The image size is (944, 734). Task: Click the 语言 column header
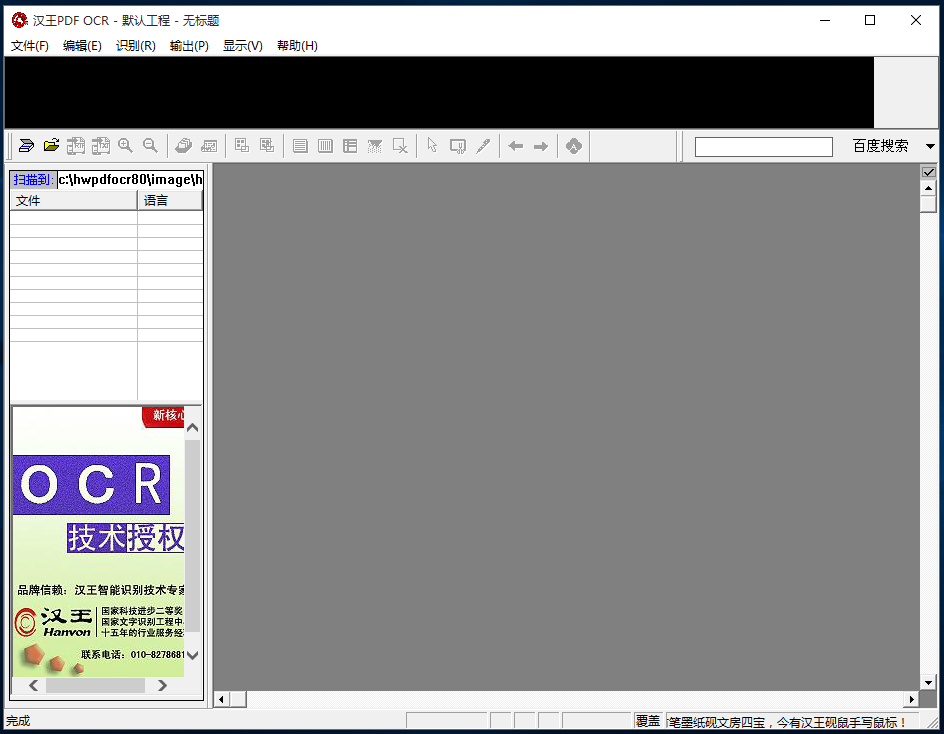[169, 201]
